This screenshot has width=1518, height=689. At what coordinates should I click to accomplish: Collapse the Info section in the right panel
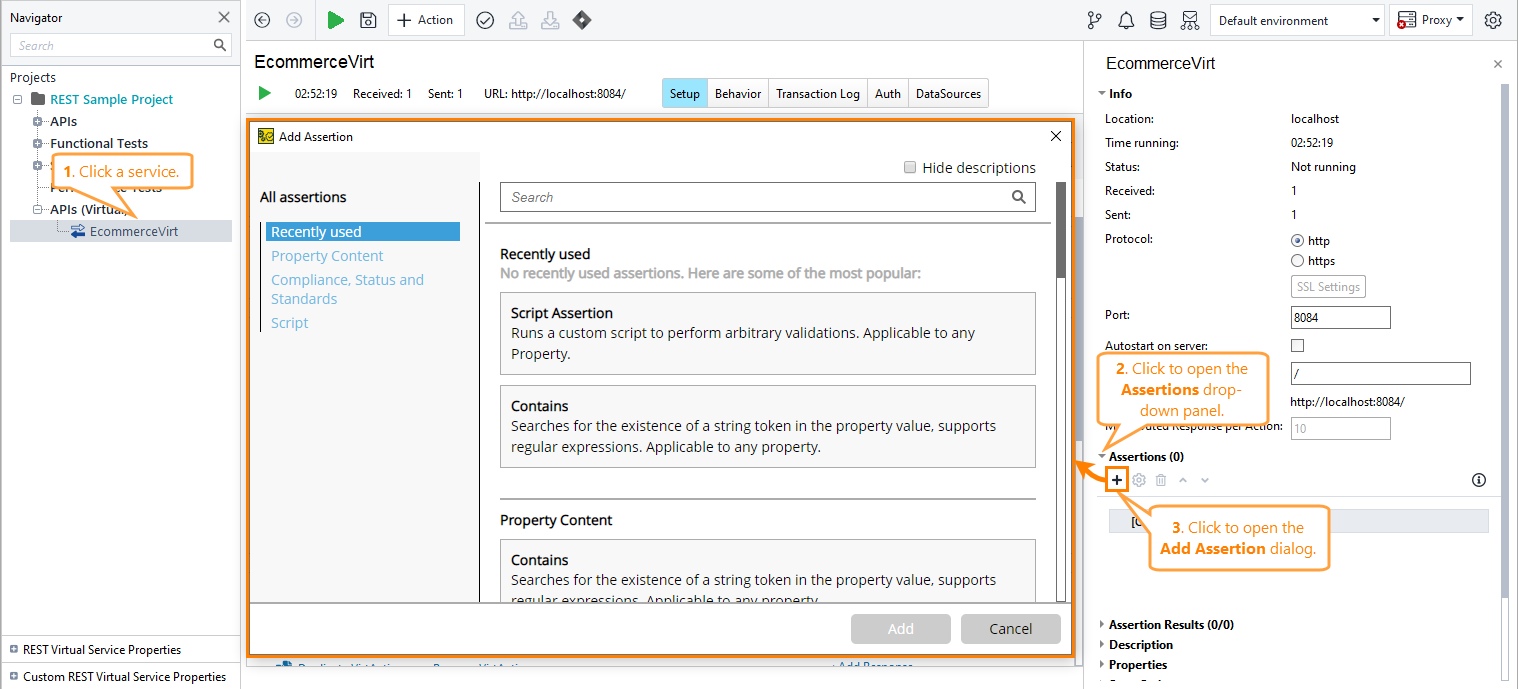1101,93
